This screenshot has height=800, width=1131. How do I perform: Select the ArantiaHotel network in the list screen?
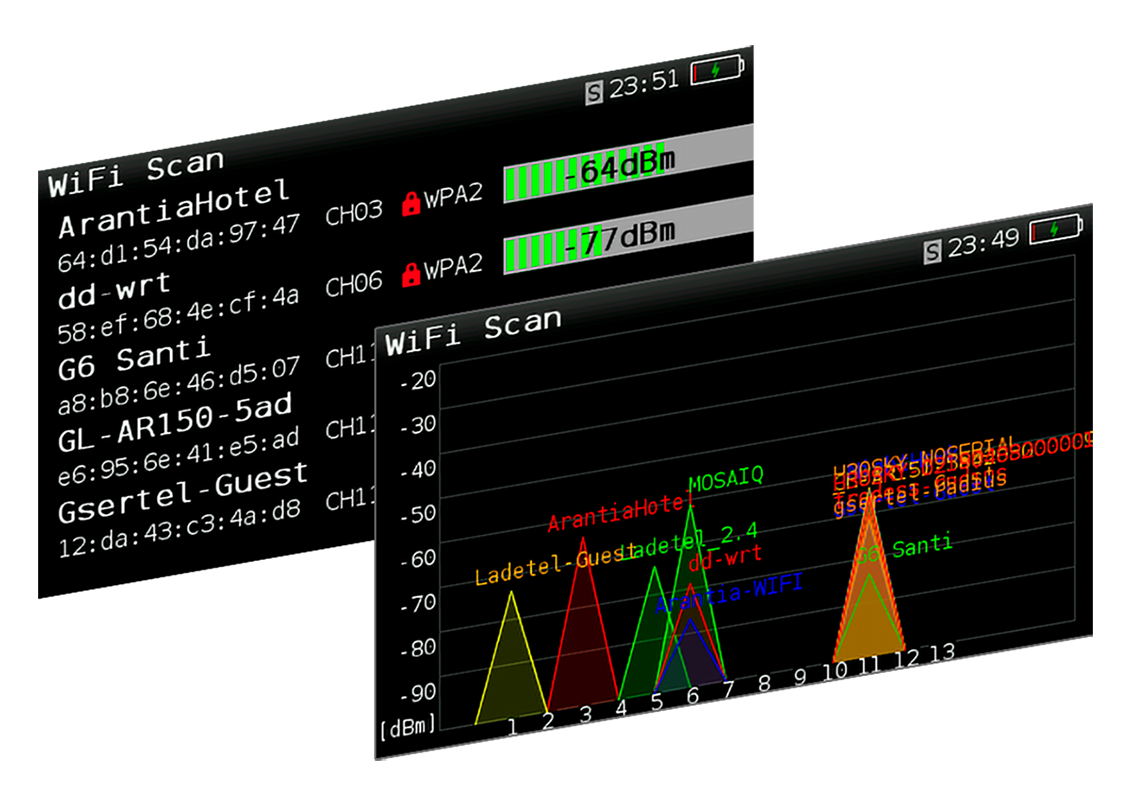click(175, 209)
